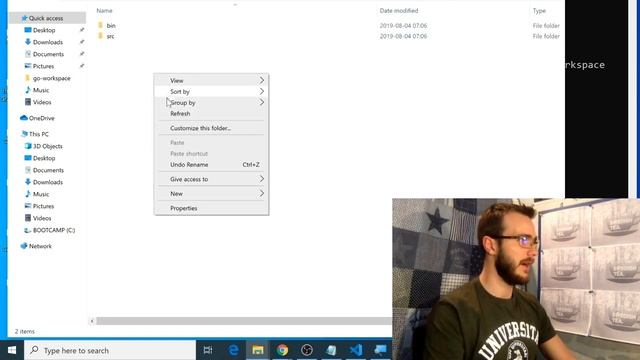Open the BOOTCAMP (C:) drive icon
640x360 pixels.
click(27, 230)
